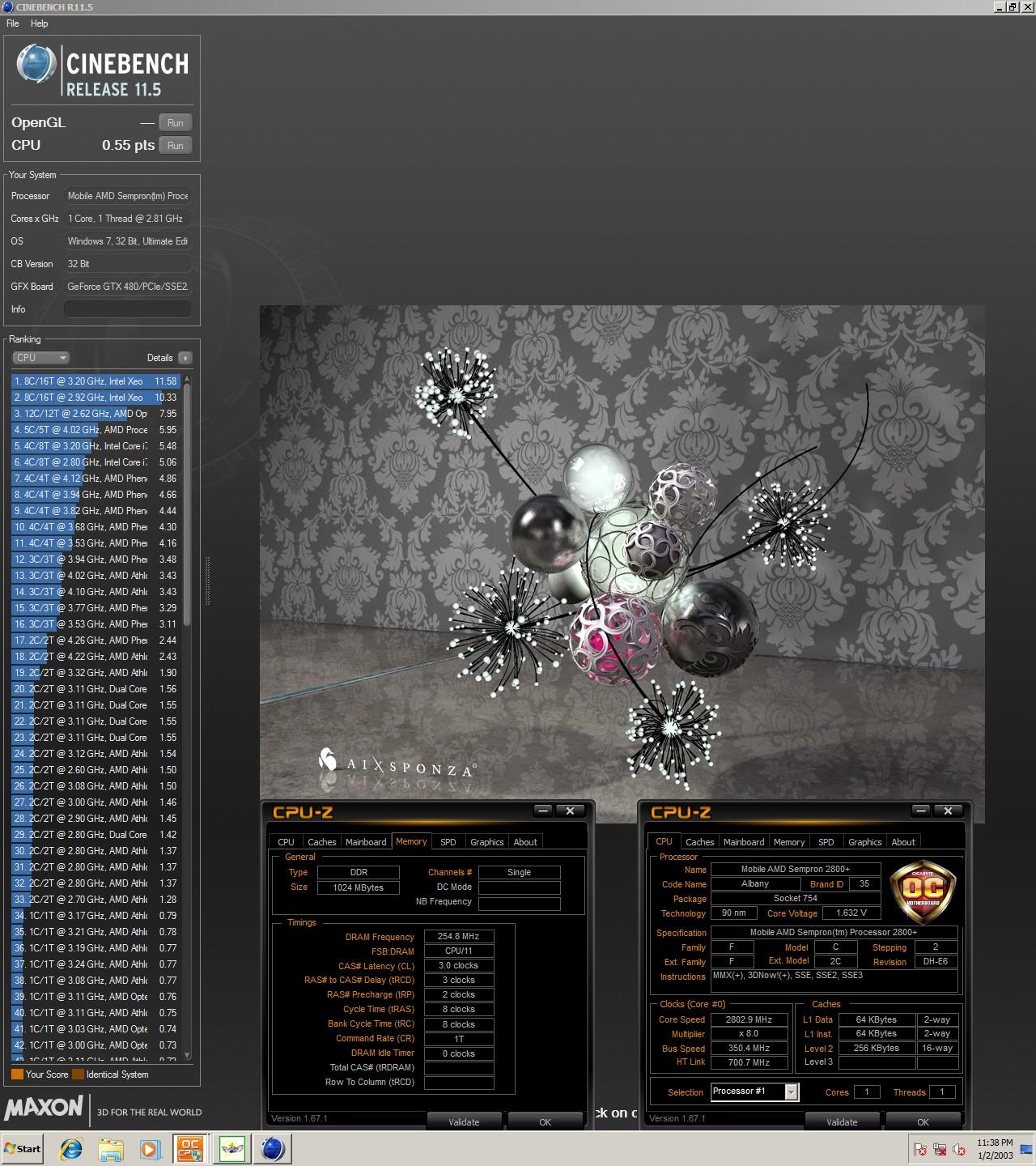Viewport: 1036px width, 1166px height.
Task: Open Windows Media Player taskbar icon
Action: [x=150, y=1148]
